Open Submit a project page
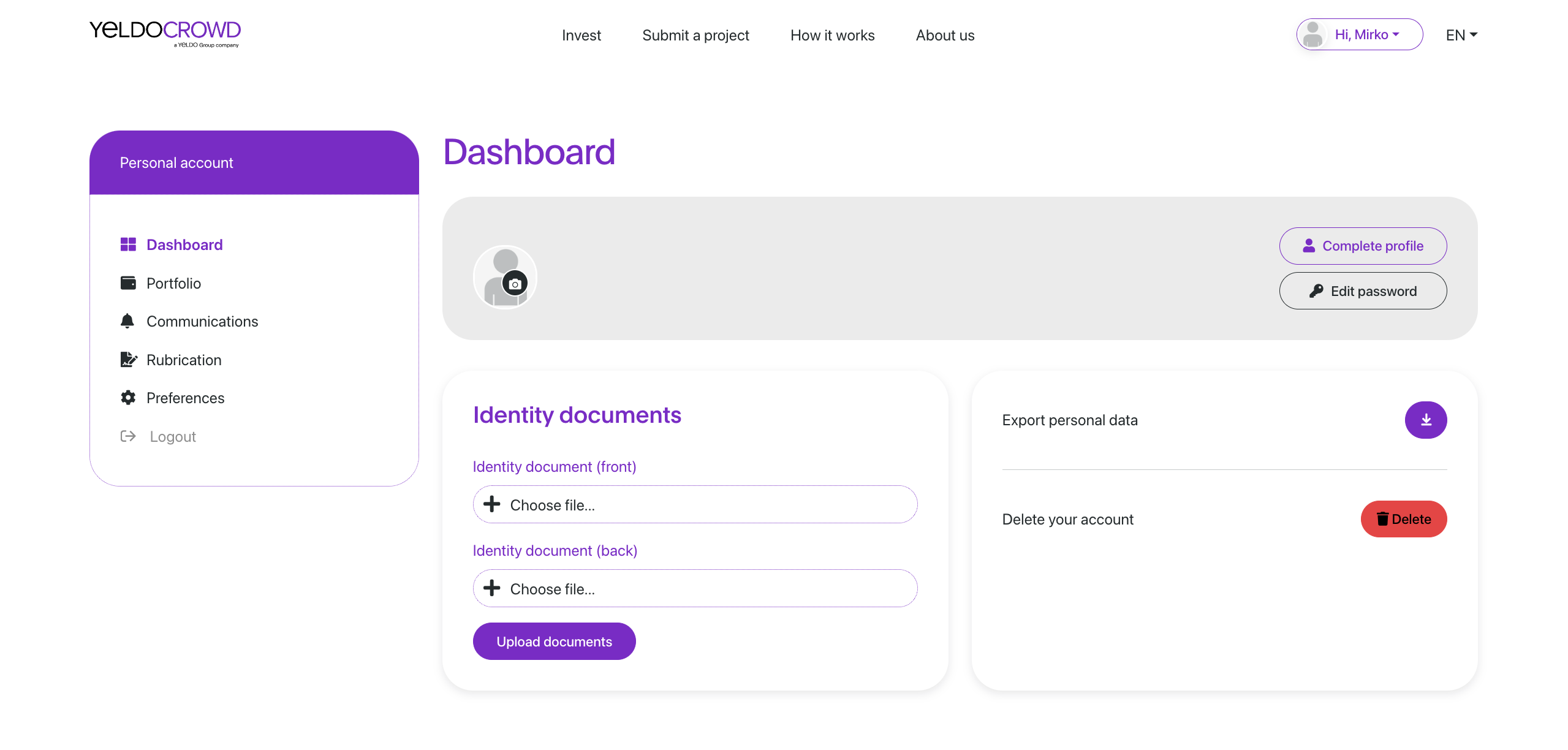Viewport: 1568px width, 750px height. (x=695, y=36)
